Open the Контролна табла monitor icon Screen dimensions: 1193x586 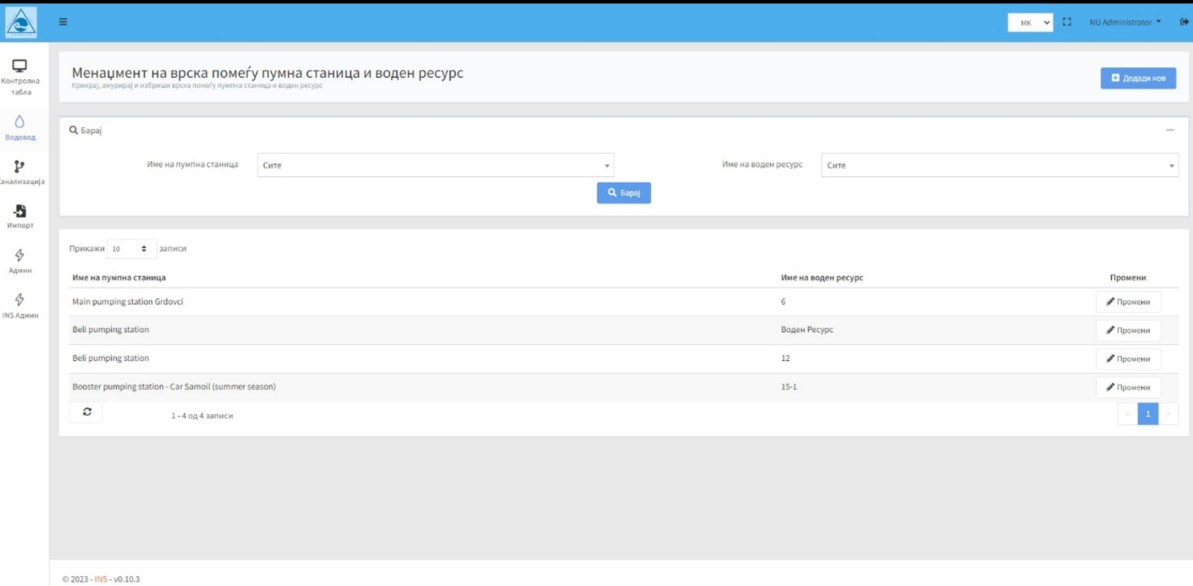tap(21, 65)
